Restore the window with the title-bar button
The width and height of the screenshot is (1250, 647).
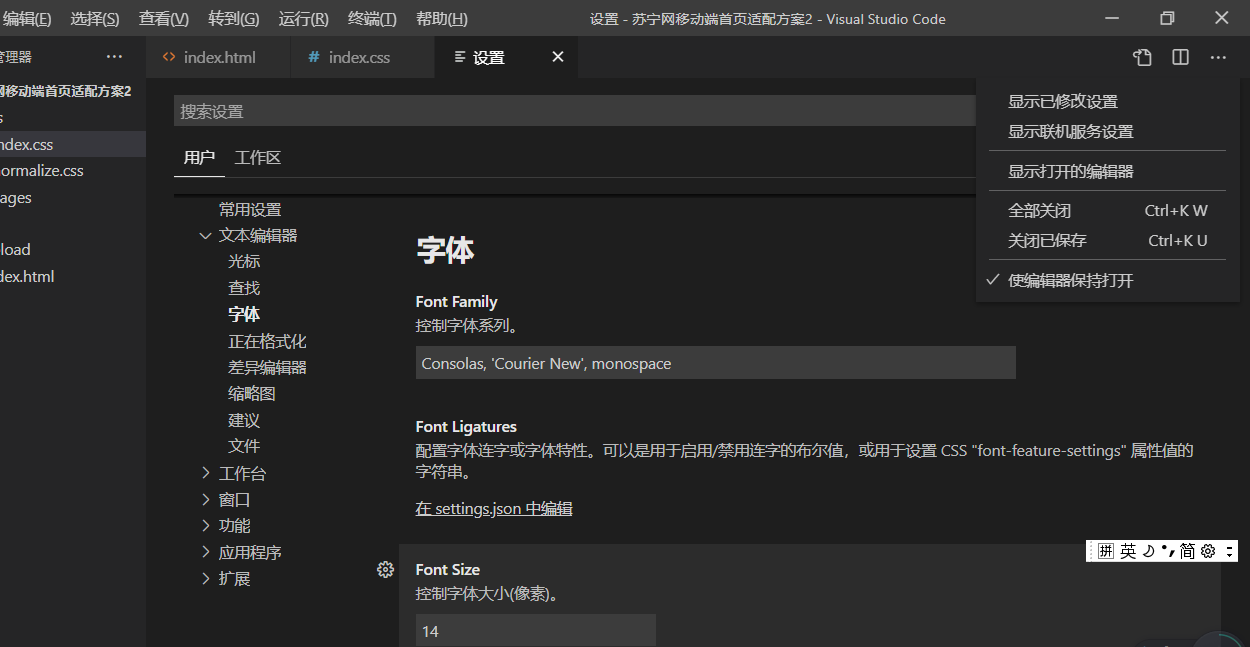(x=1167, y=18)
